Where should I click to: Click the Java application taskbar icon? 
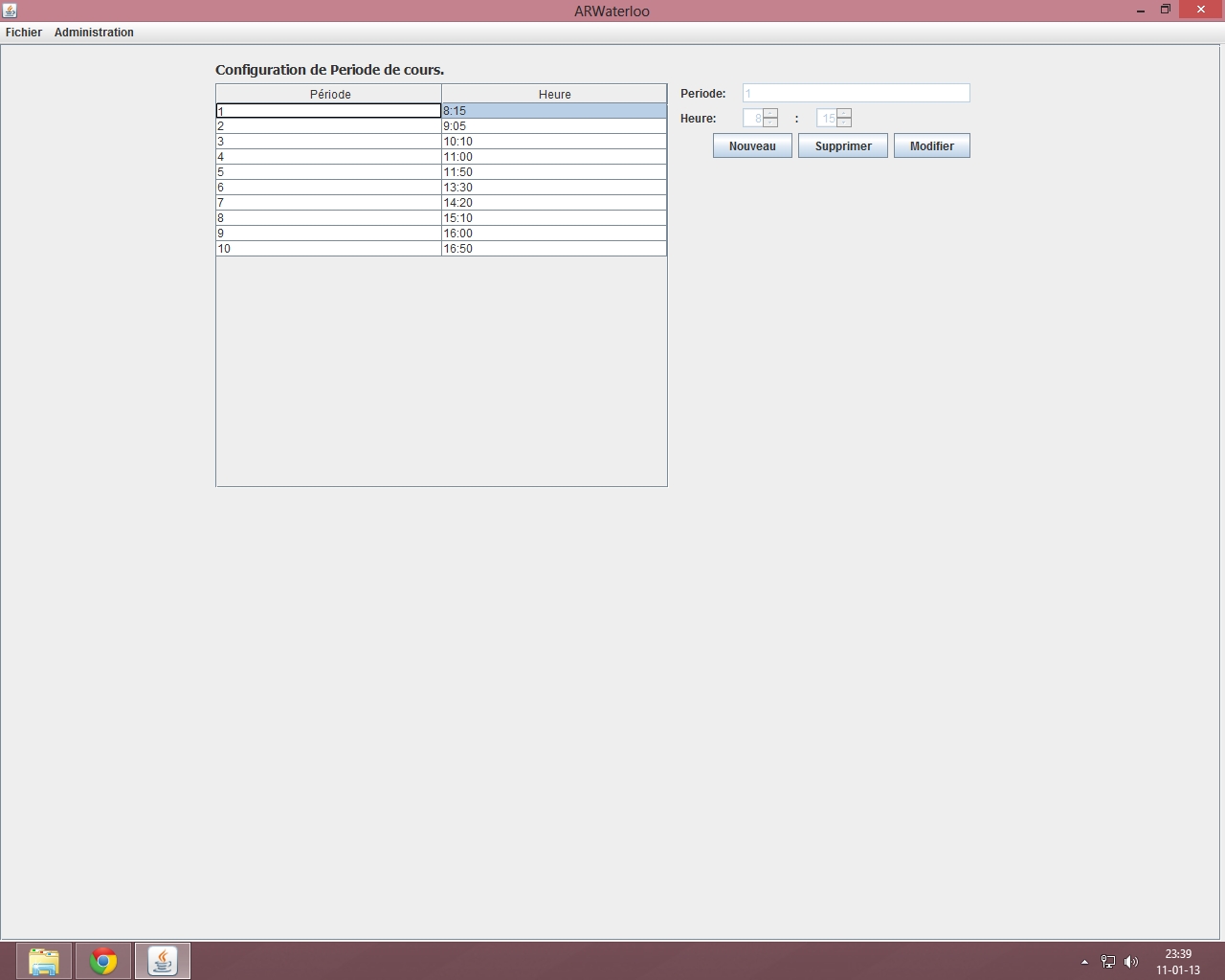click(x=163, y=961)
